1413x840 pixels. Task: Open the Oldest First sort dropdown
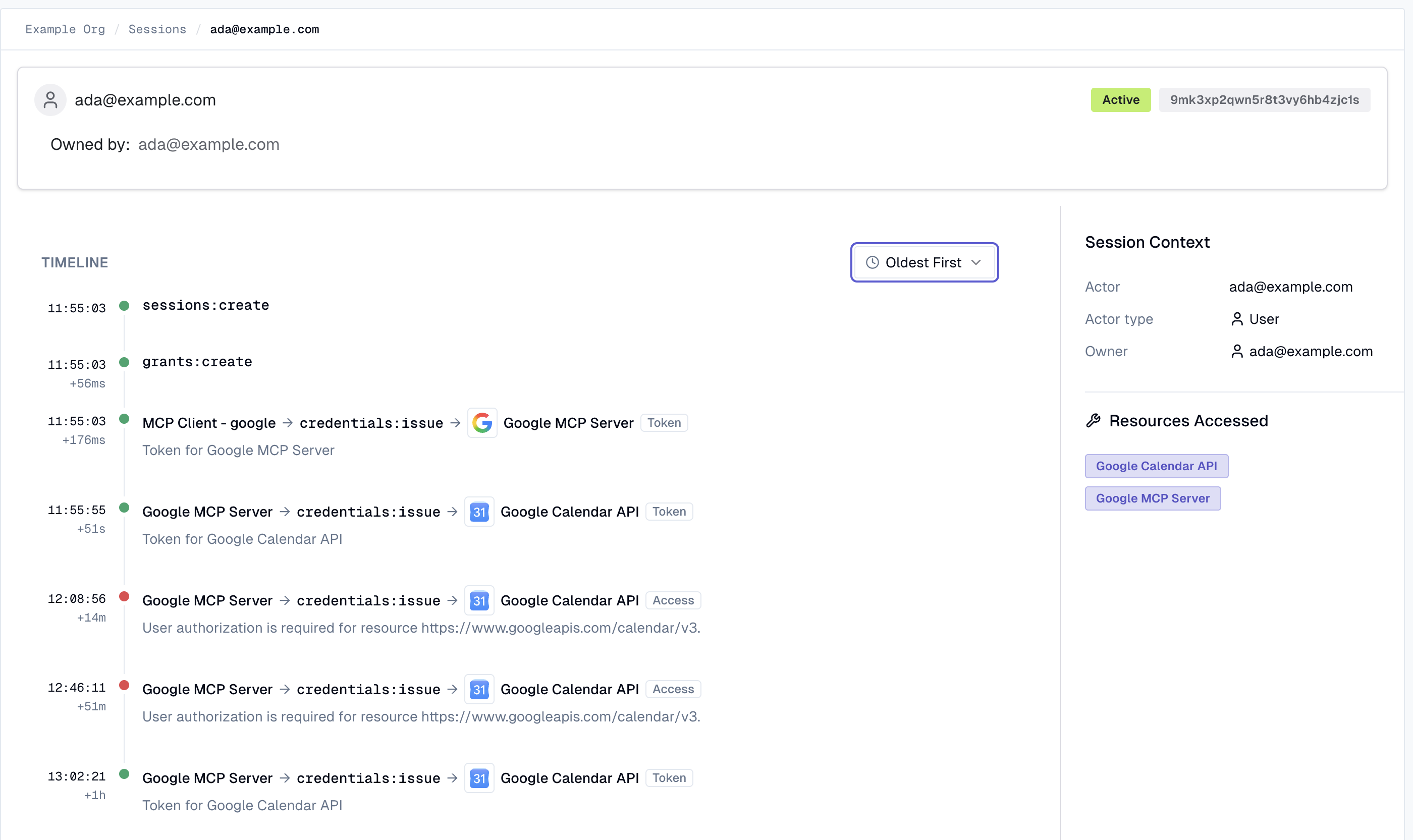[x=925, y=263]
